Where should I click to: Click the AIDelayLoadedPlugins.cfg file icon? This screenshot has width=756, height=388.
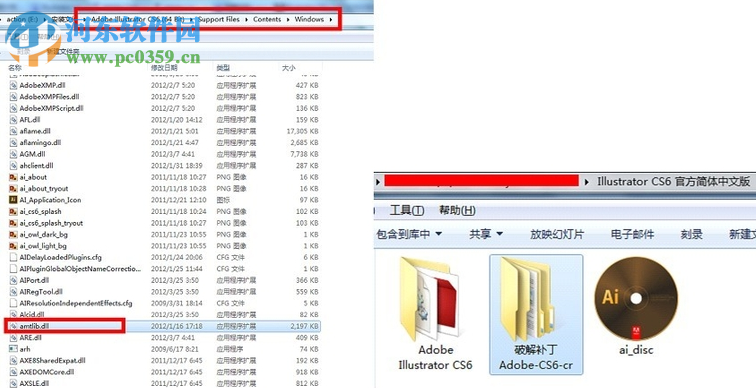pos(13,257)
